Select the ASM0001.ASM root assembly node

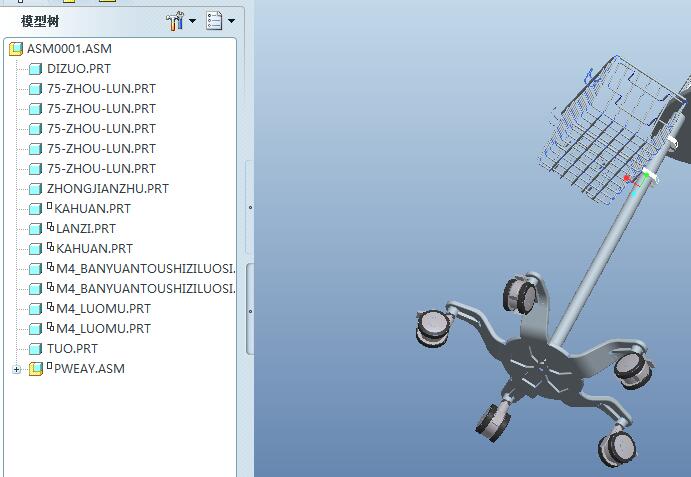pos(69,48)
